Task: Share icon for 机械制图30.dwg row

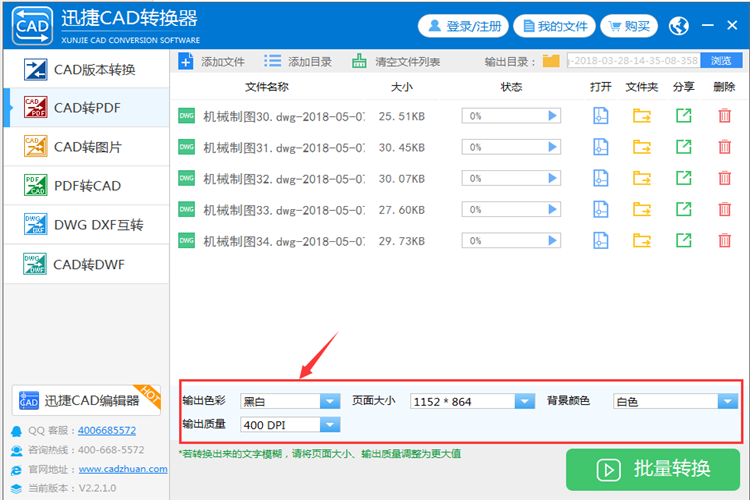Action: click(x=684, y=116)
